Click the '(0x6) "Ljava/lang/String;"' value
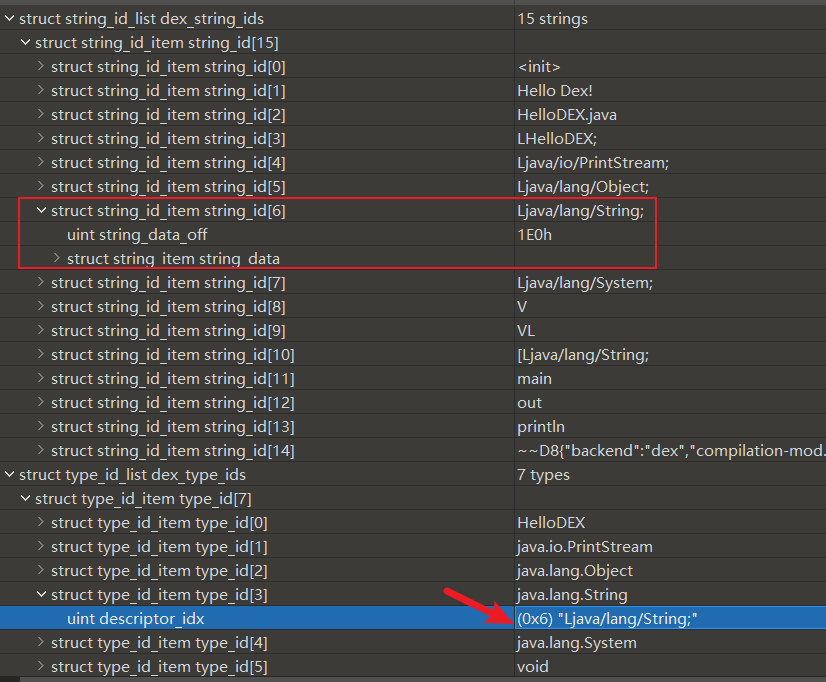 coord(607,619)
